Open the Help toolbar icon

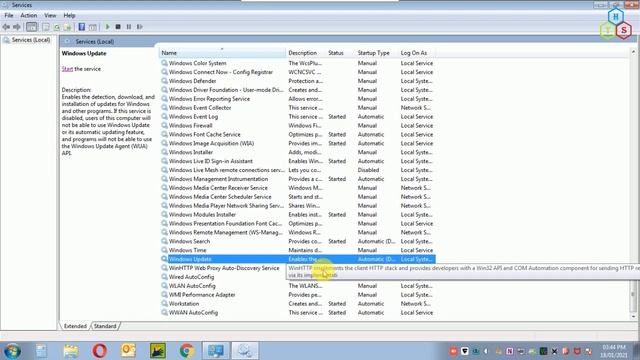pyautogui.click(x=82, y=27)
